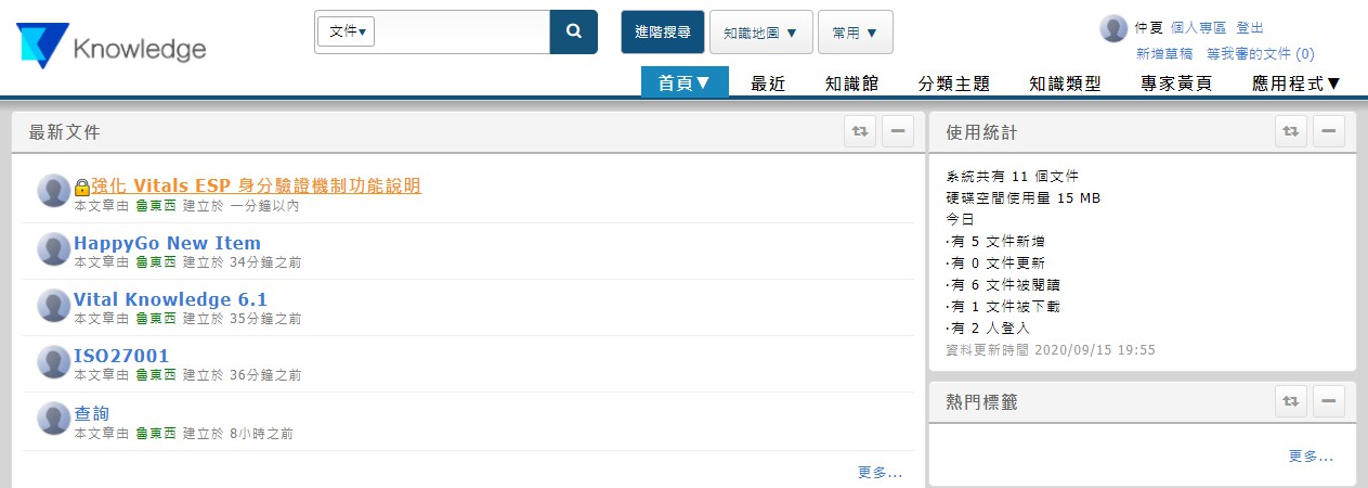Click the swap icon in 熱門標籤 panel
1368x488 pixels.
tap(1290, 401)
